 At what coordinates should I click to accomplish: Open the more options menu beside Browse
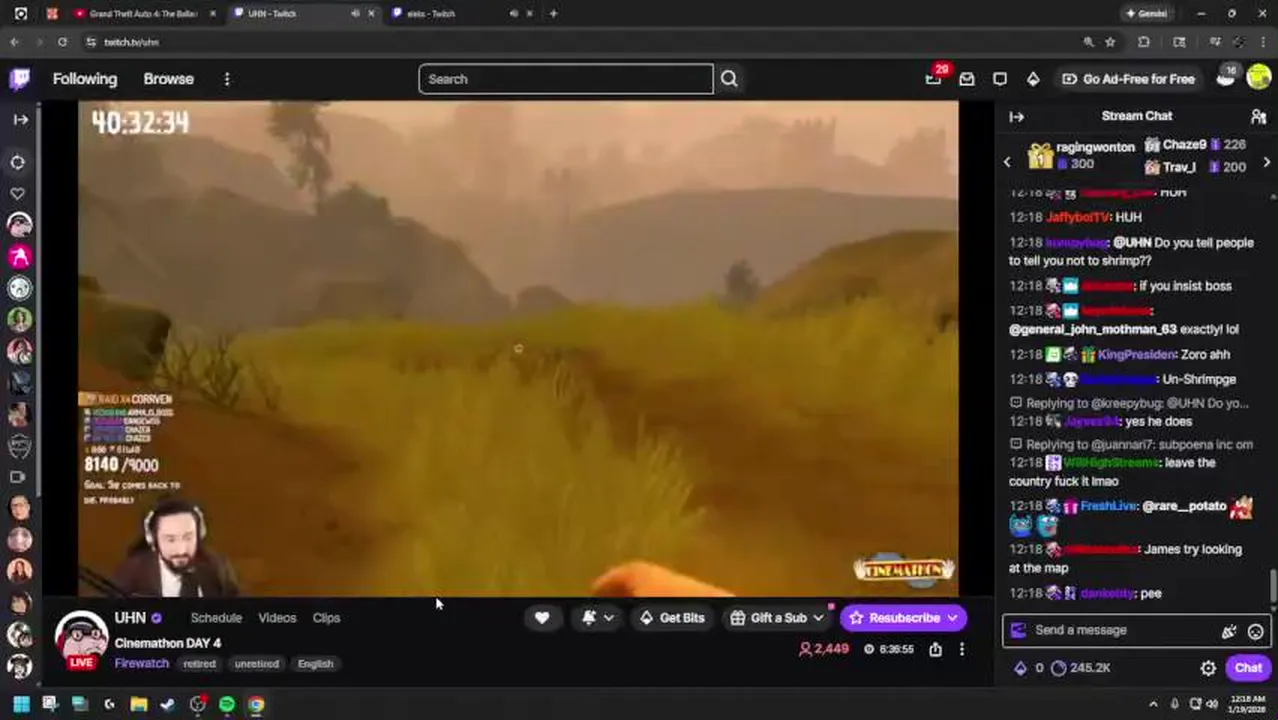point(227,79)
